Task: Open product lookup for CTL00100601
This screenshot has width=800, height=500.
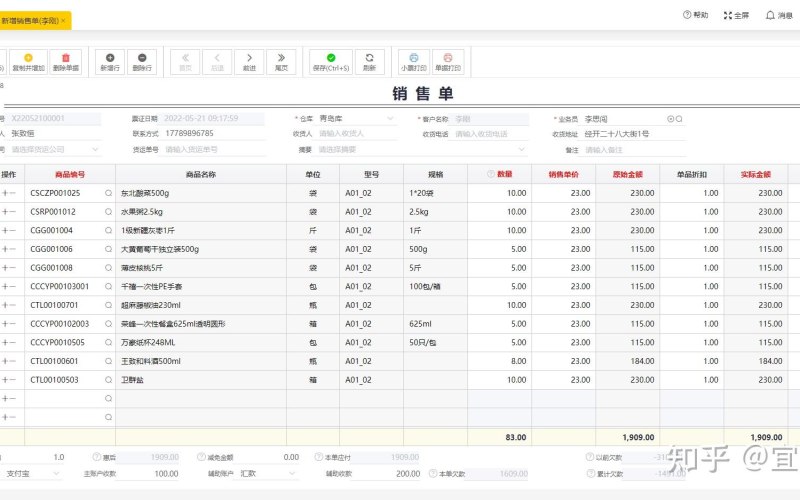Action: tap(108, 361)
